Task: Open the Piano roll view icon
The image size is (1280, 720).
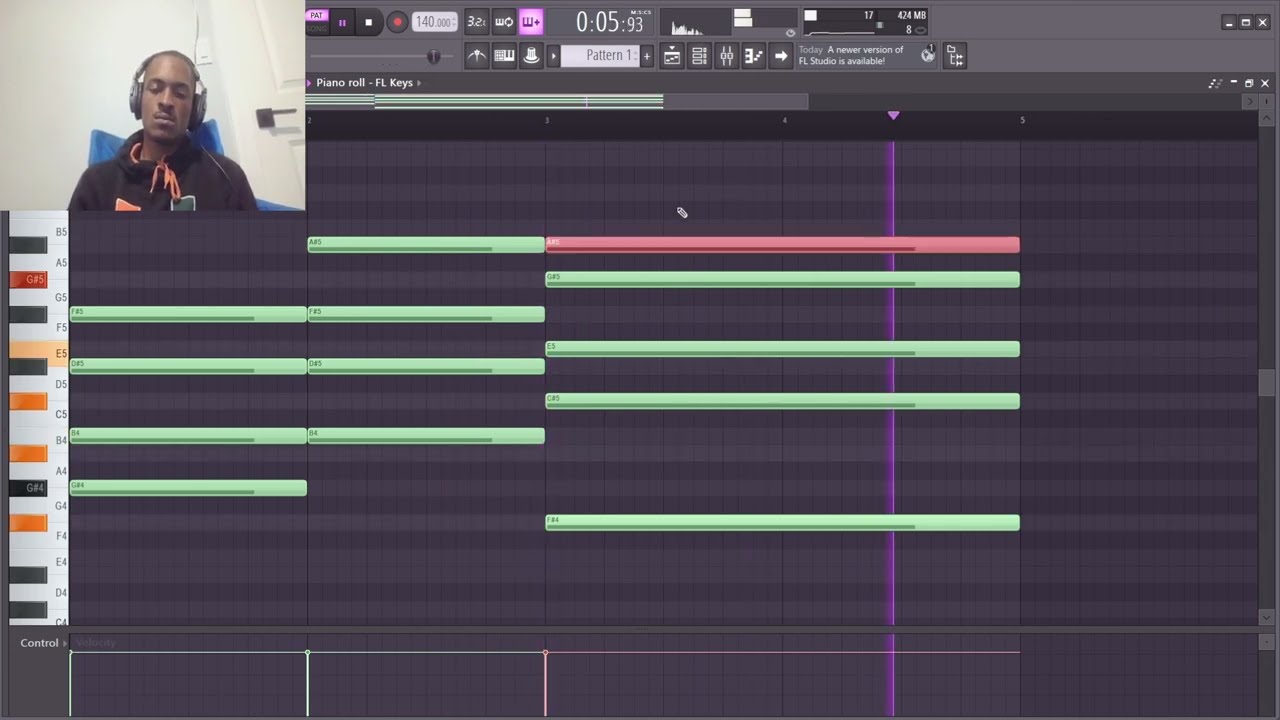Action: coord(753,56)
